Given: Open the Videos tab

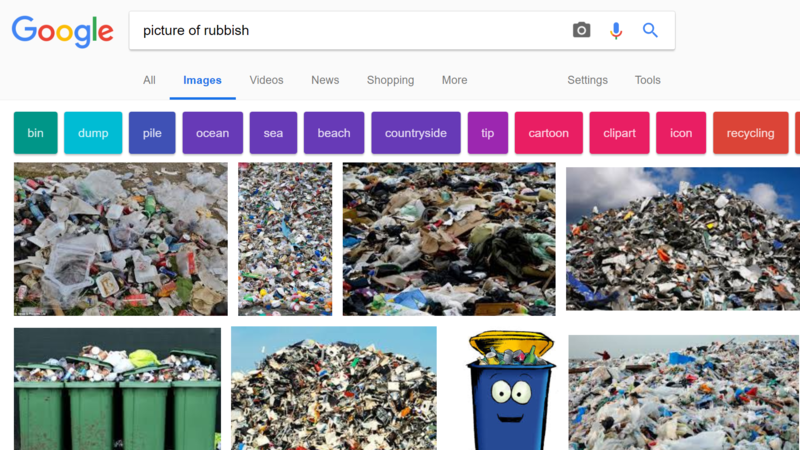Looking at the screenshot, I should pos(266,80).
